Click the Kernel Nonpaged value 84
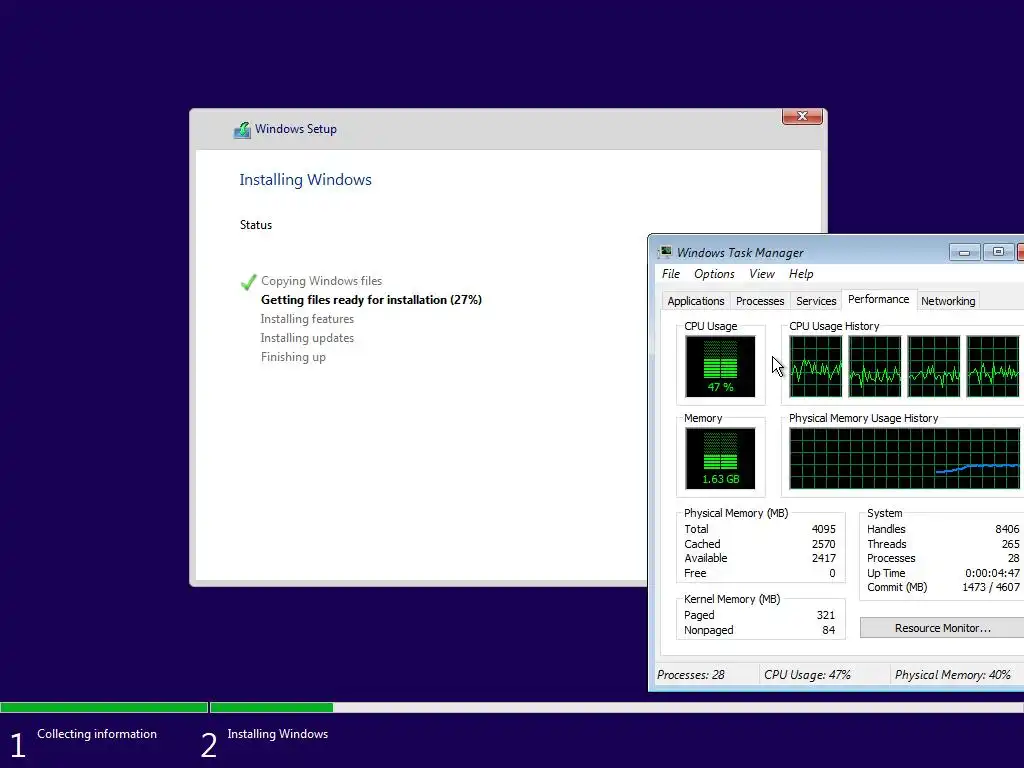The width and height of the screenshot is (1024, 768). (x=829, y=630)
